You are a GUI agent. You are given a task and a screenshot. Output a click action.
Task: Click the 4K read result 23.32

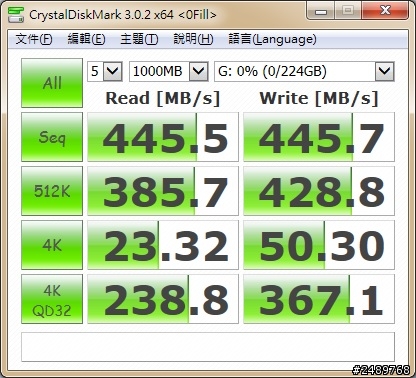(163, 245)
